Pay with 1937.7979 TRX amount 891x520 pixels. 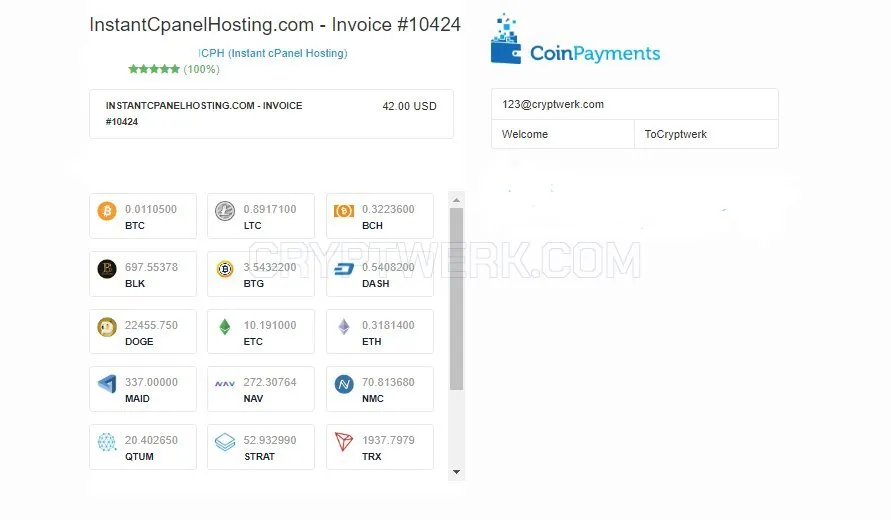(388, 440)
